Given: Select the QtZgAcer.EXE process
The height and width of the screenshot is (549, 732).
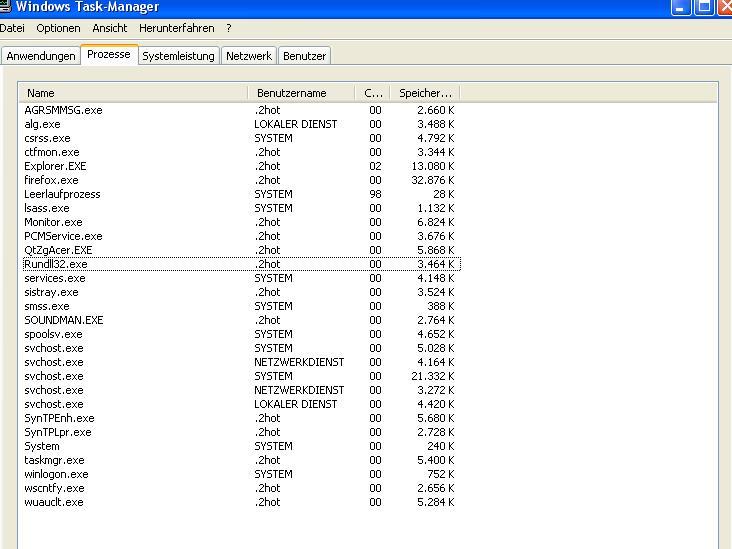Looking at the screenshot, I should click(242, 250).
